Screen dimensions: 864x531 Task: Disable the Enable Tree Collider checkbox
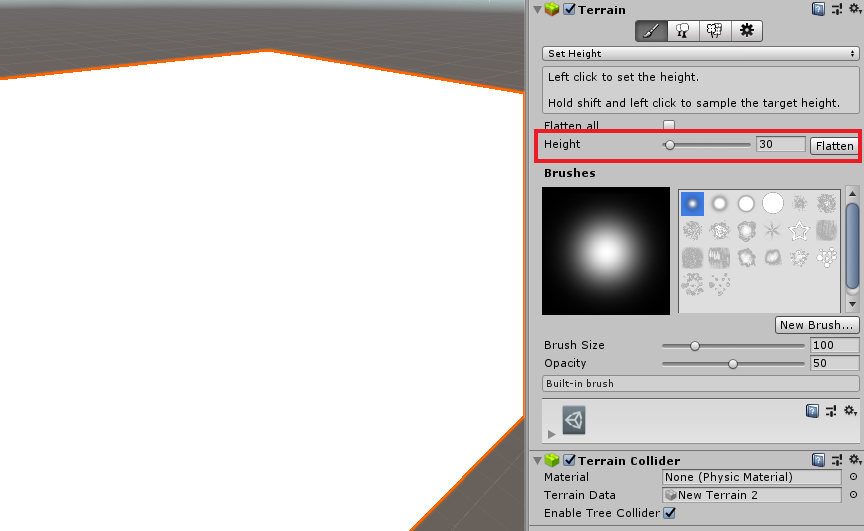click(669, 513)
